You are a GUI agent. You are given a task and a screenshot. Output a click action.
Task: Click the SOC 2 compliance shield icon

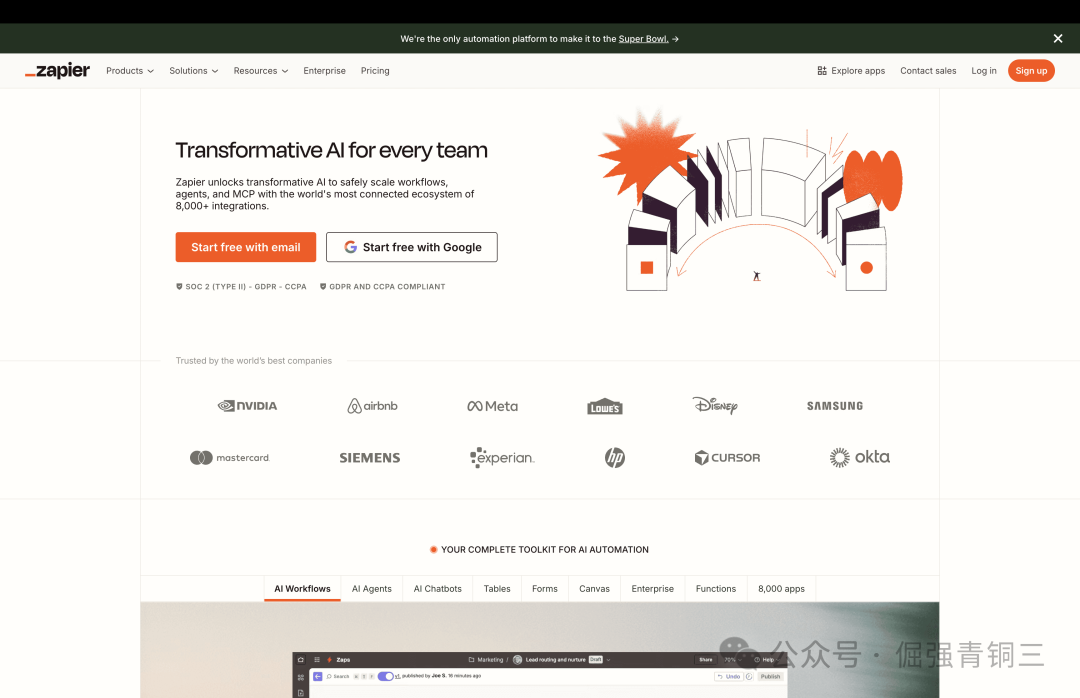coord(178,286)
